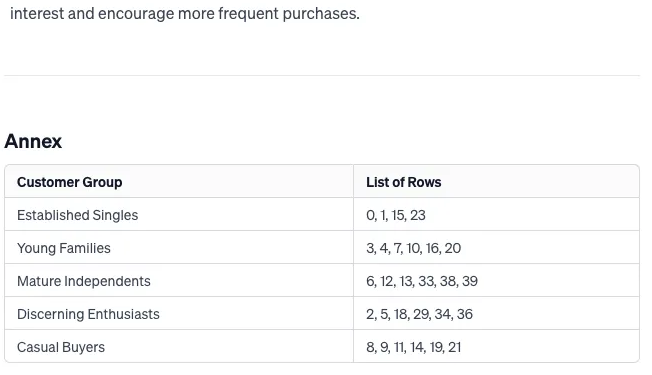
Task: Click the word encourage in the paragraph
Action: point(136,14)
